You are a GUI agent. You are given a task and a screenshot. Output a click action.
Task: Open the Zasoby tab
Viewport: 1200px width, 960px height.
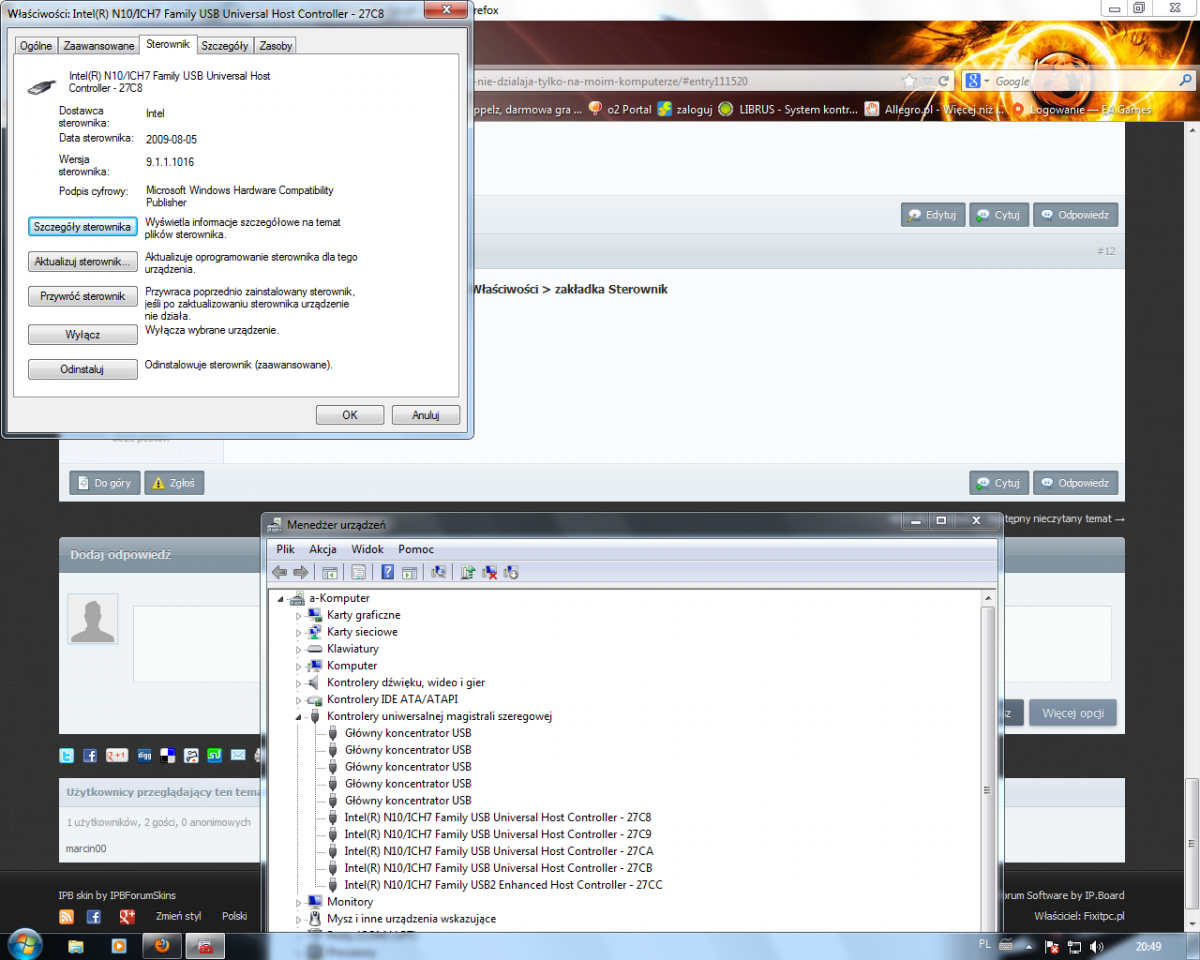275,46
